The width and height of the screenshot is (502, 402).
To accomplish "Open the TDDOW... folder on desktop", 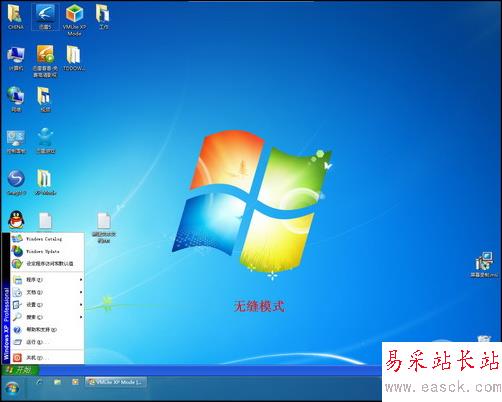I will [x=74, y=58].
